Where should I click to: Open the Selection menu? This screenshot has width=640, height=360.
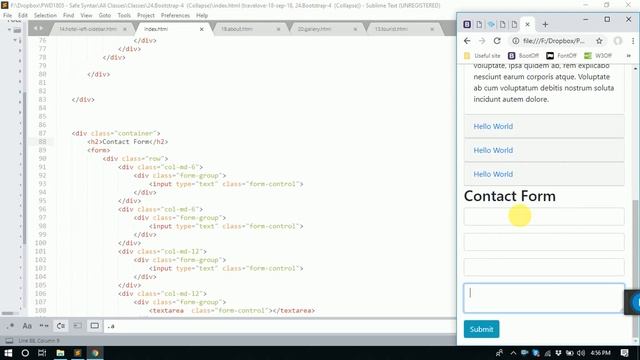point(45,15)
